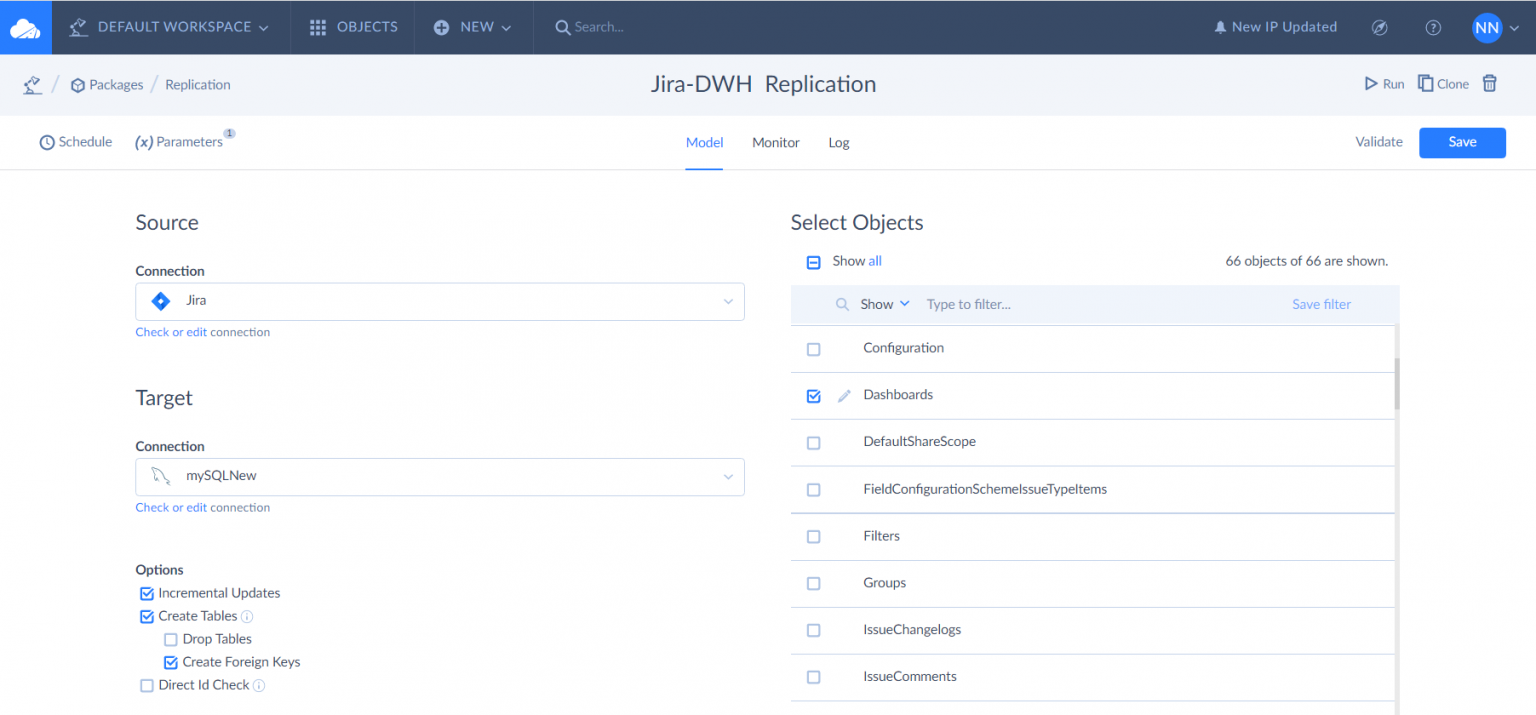Run the replication package
The height and width of the screenshot is (715, 1536).
(1384, 84)
